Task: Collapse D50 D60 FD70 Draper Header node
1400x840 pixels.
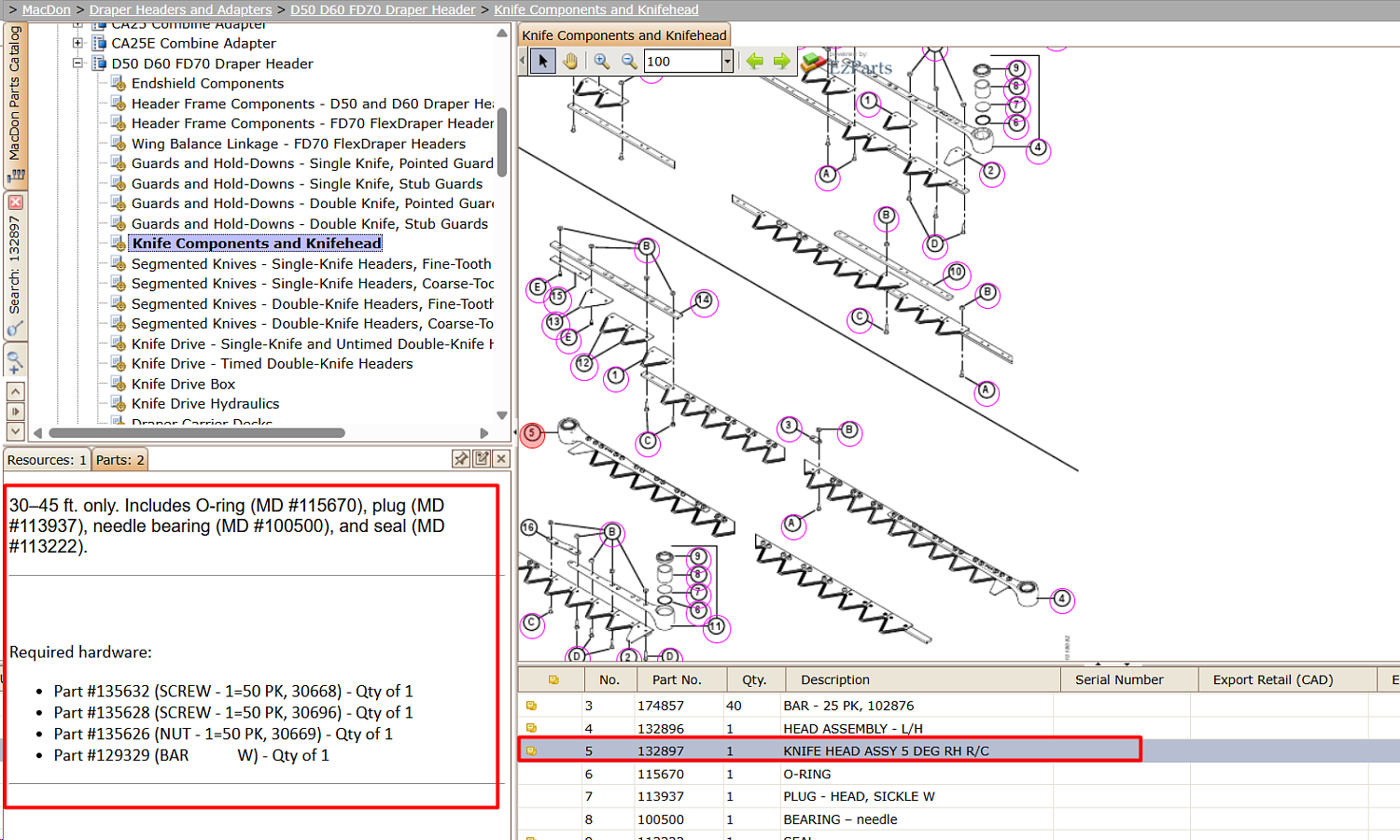Action: [x=78, y=63]
